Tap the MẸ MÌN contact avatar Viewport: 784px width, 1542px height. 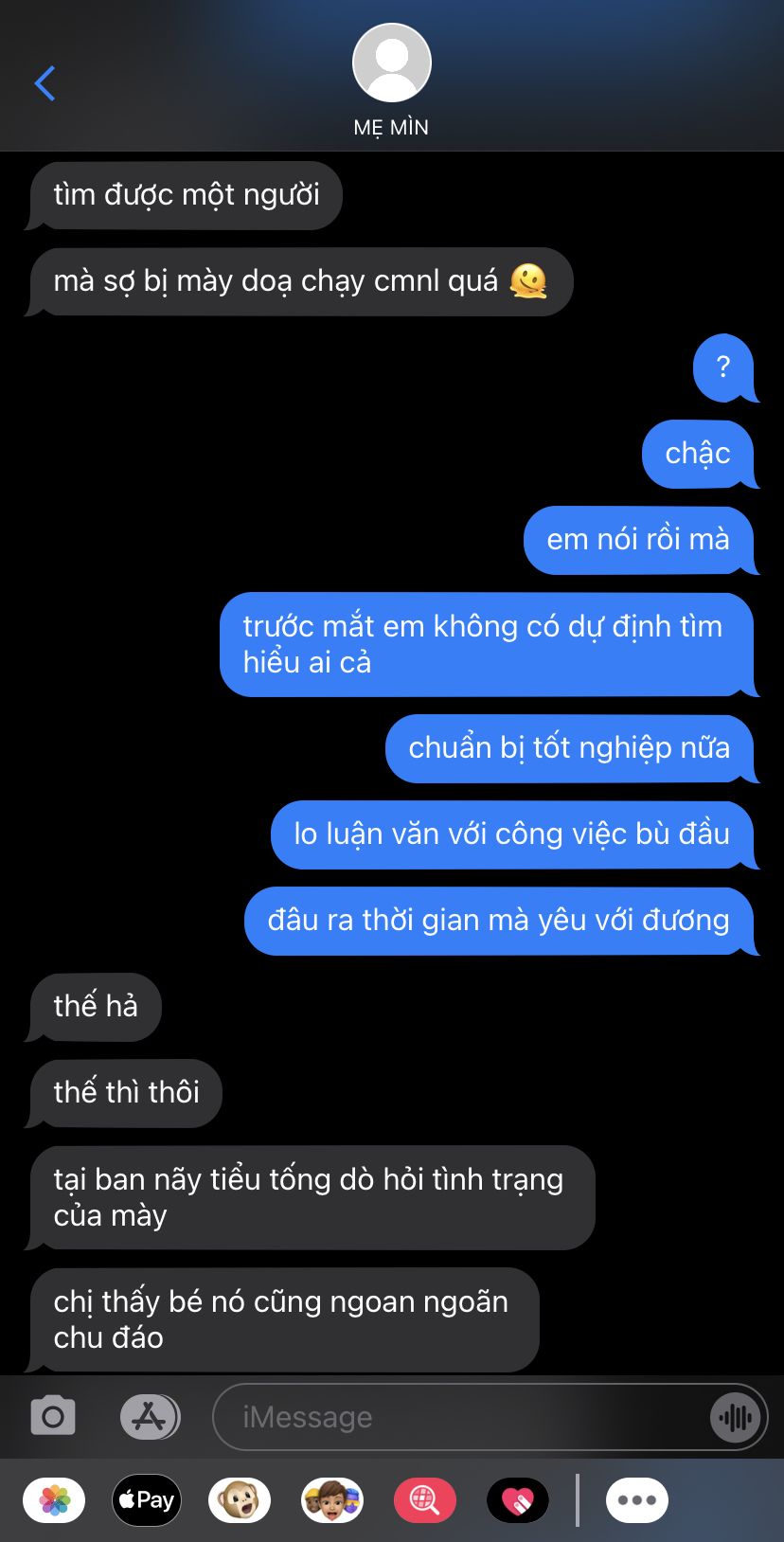point(392,63)
